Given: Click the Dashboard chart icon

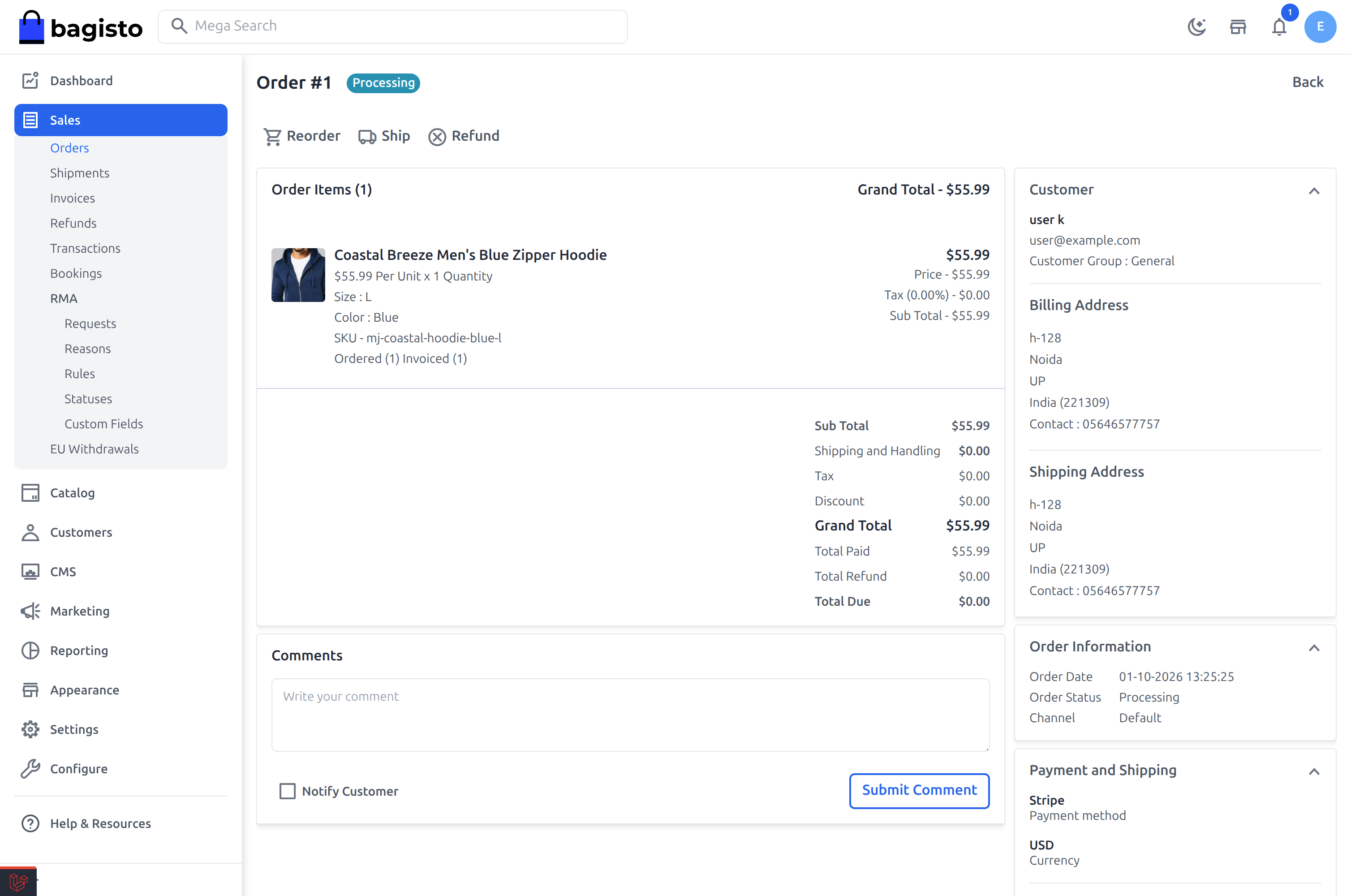Looking at the screenshot, I should click(30, 81).
